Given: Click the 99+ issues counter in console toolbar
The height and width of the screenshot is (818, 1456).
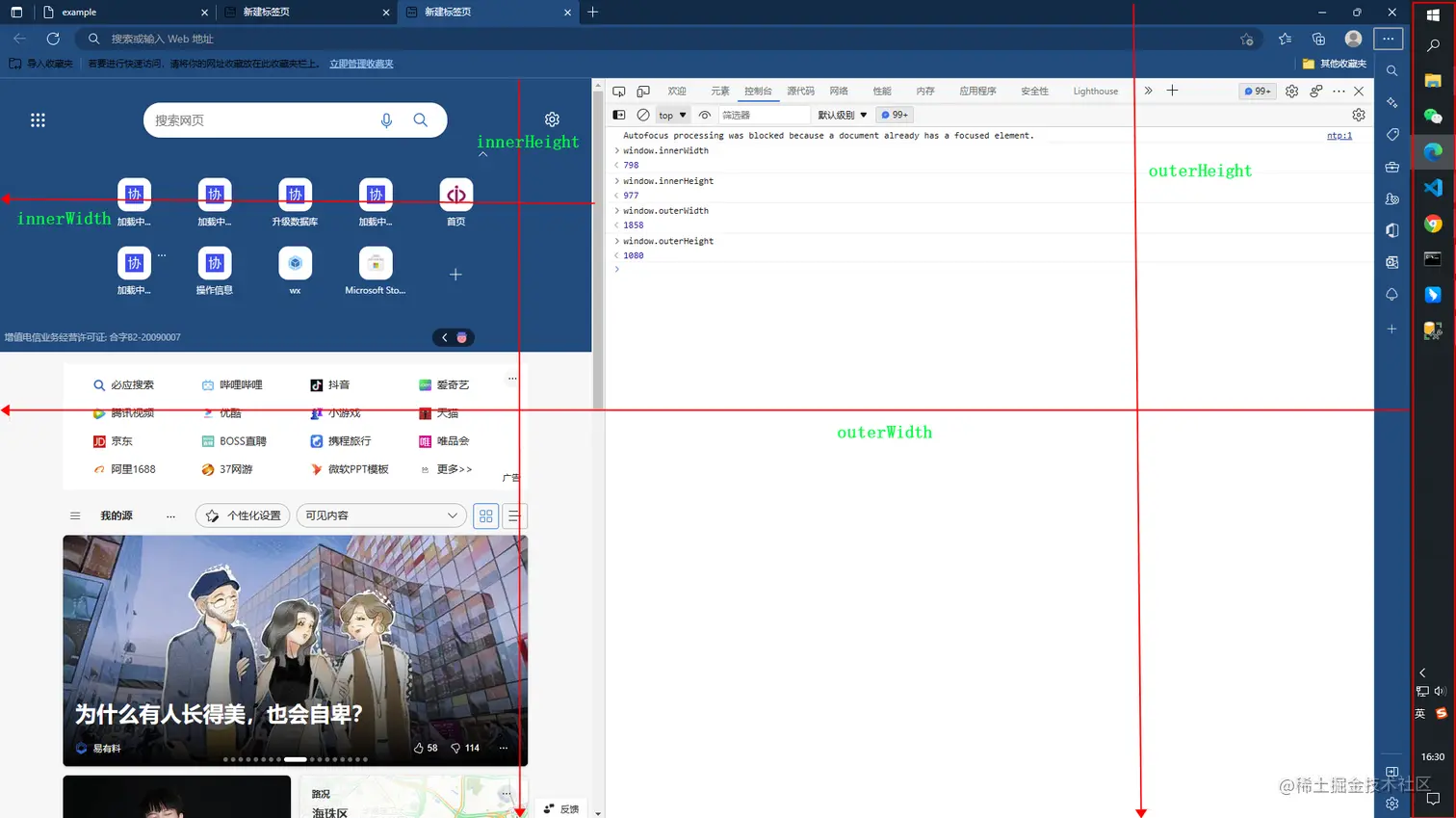Looking at the screenshot, I should (x=895, y=115).
